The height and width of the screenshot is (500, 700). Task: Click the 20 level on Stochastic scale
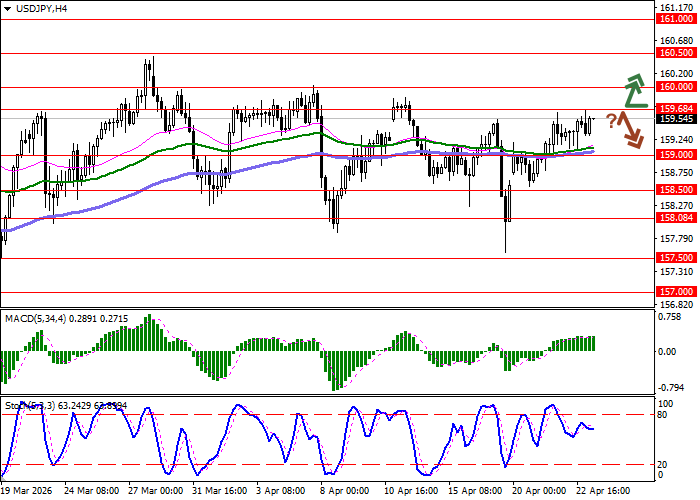click(662, 465)
